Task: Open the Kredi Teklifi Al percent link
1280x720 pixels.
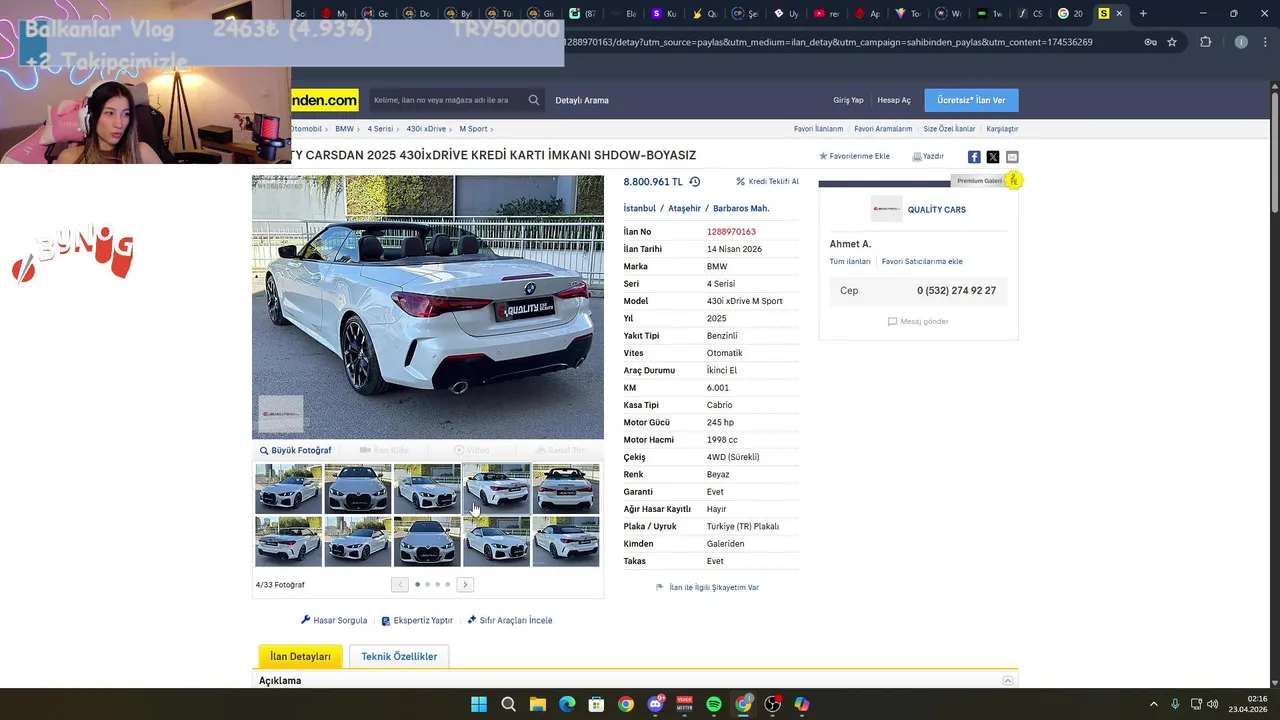Action: tap(768, 182)
